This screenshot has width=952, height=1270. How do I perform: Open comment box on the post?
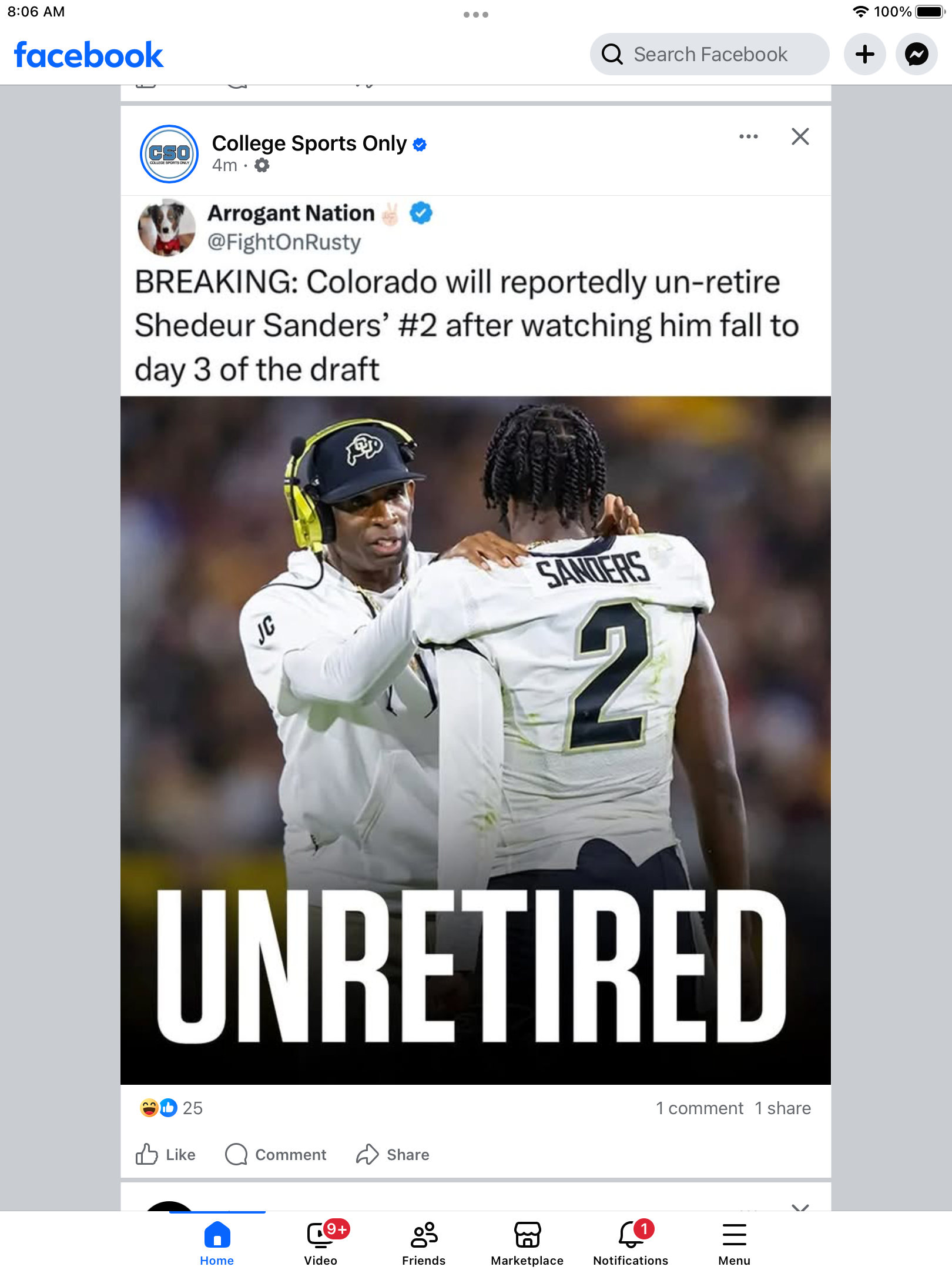(276, 1155)
